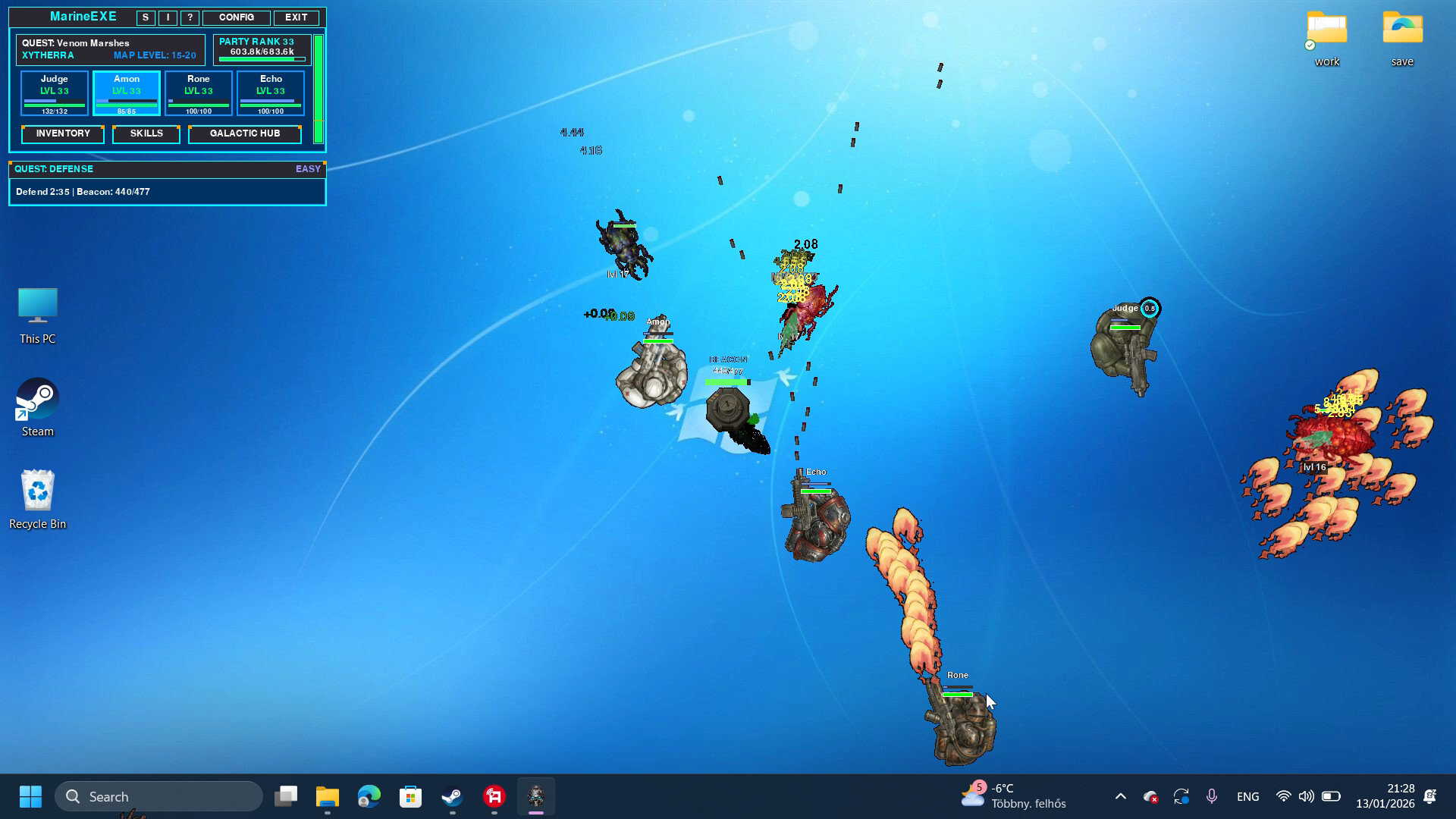Click the Wi-Fi icon in the system tray
The height and width of the screenshot is (819, 1456).
pos(1283,796)
